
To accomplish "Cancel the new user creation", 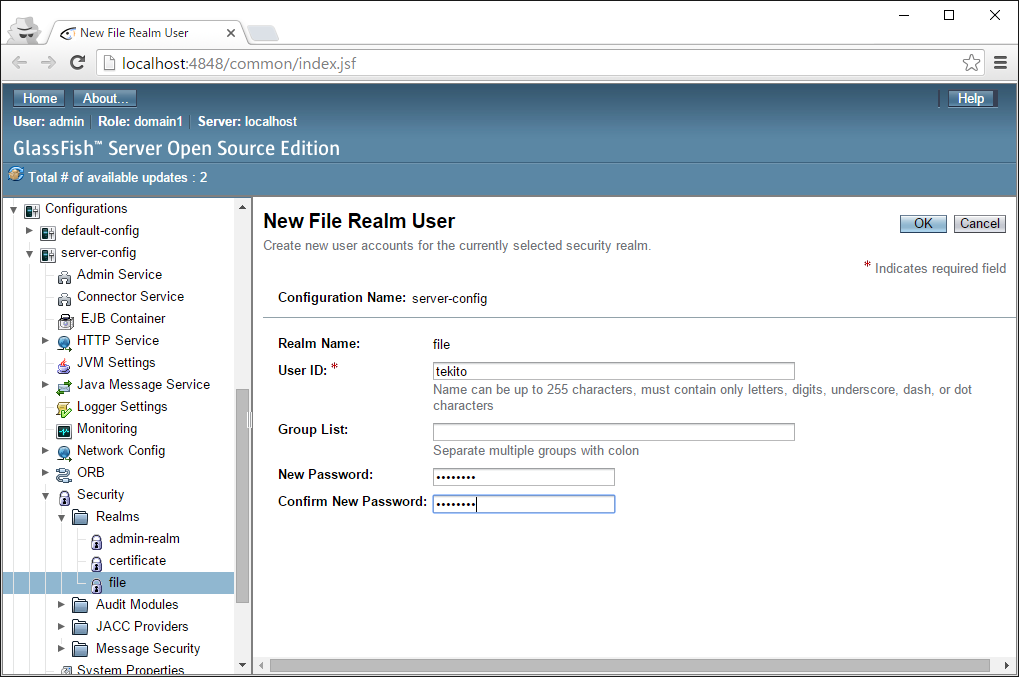I will (979, 224).
